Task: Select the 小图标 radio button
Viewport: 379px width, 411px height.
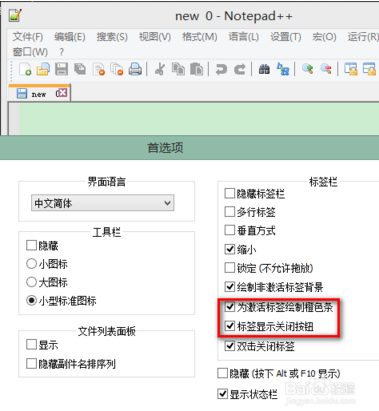Action: click(31, 264)
